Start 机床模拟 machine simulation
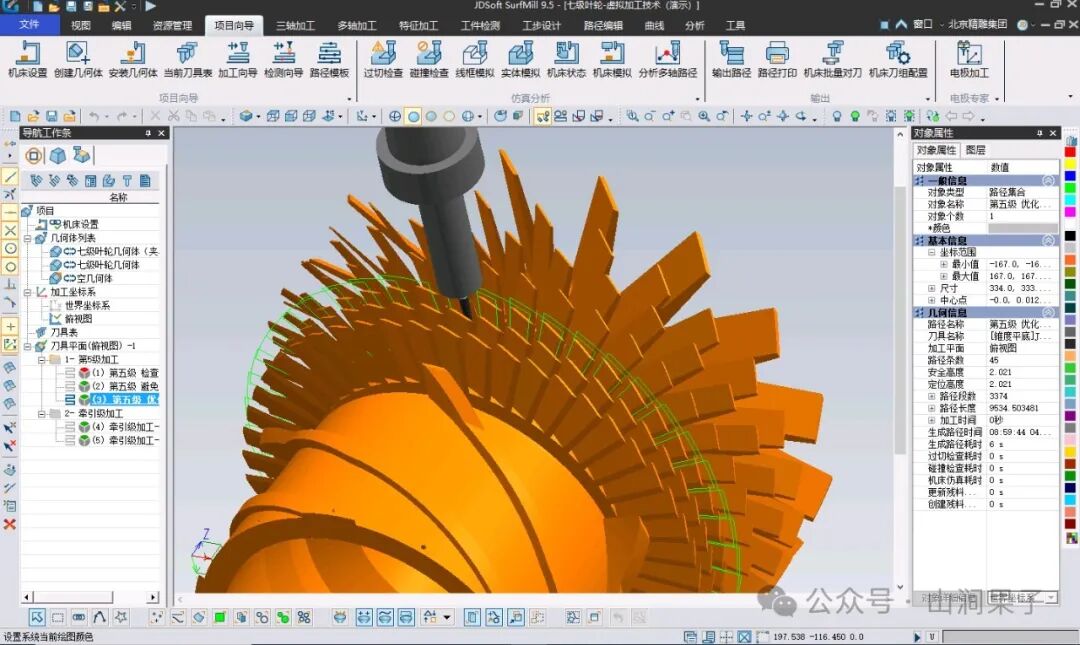This screenshot has width=1080, height=645. pos(612,60)
